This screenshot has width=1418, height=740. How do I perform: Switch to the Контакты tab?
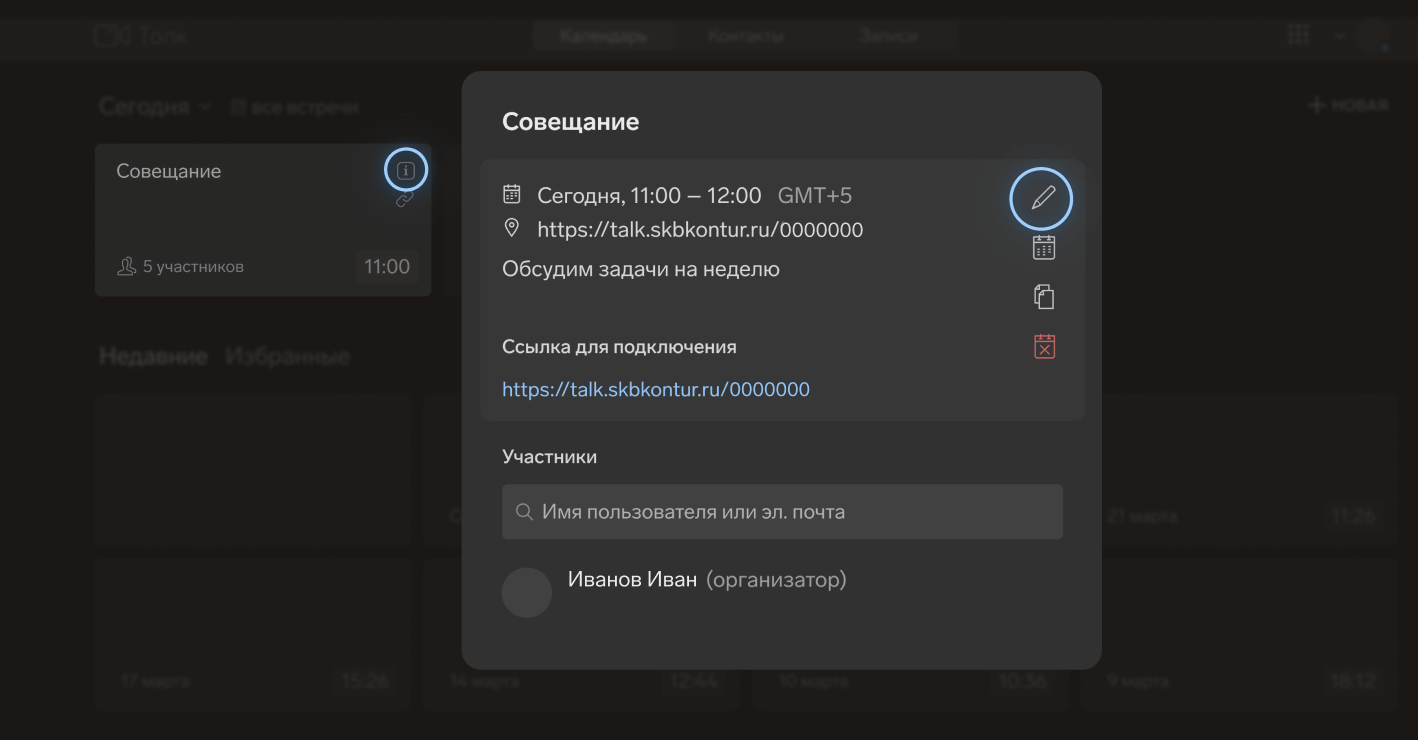(x=745, y=36)
